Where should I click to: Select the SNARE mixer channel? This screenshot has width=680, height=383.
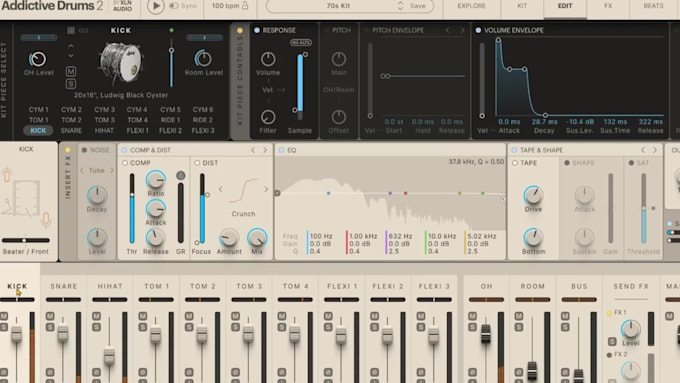click(63, 286)
